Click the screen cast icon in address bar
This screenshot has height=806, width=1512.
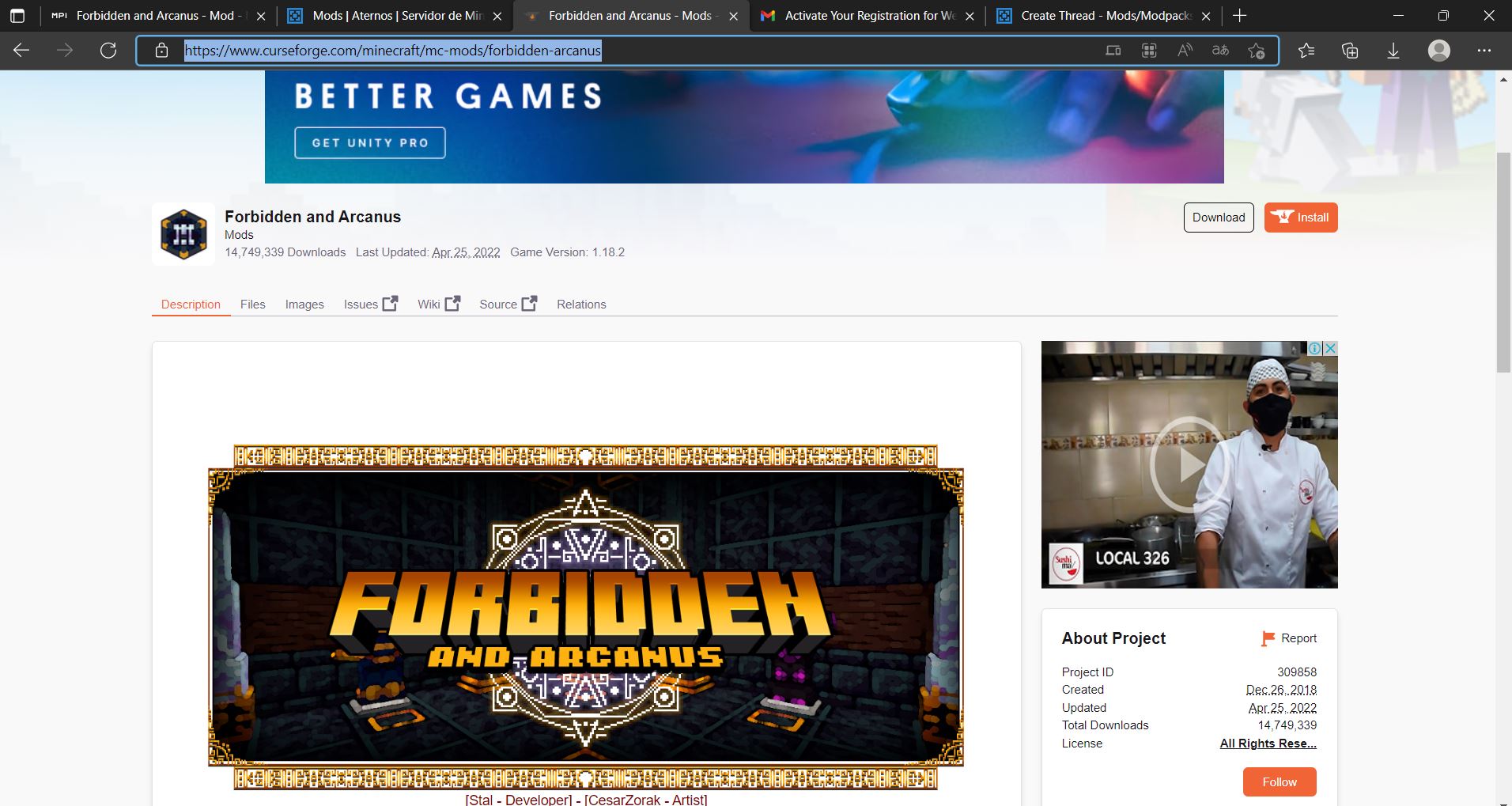click(1113, 51)
